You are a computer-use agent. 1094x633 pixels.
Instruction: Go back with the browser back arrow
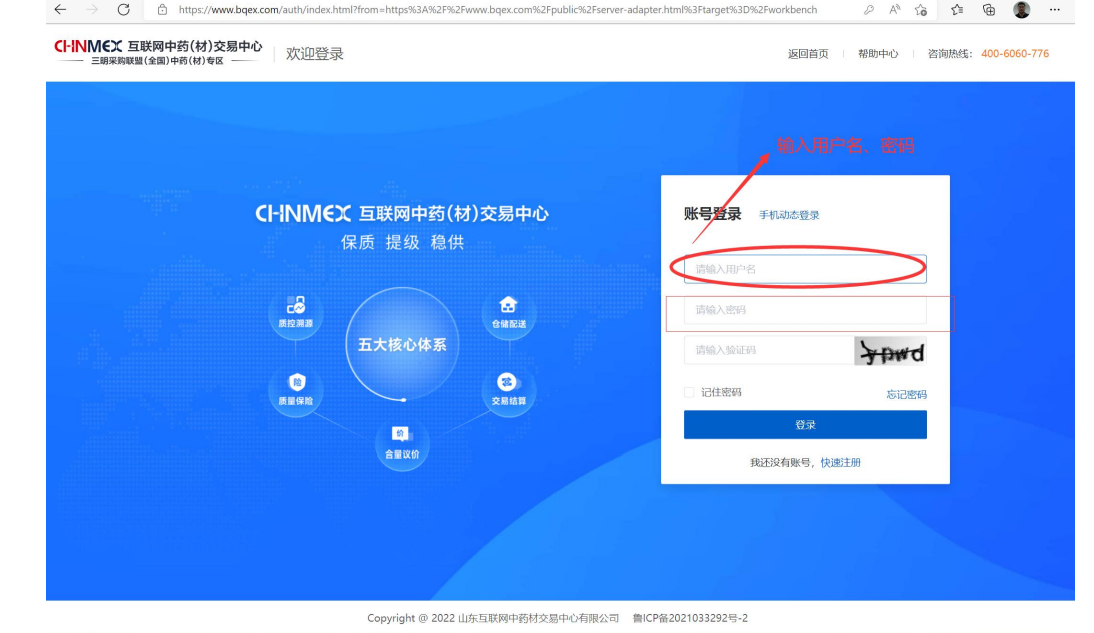point(61,10)
